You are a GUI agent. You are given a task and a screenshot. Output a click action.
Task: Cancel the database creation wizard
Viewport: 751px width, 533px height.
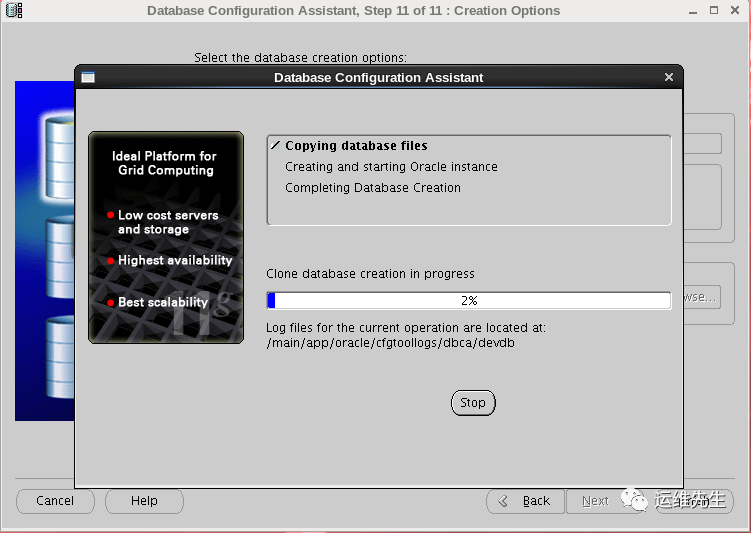pos(55,501)
